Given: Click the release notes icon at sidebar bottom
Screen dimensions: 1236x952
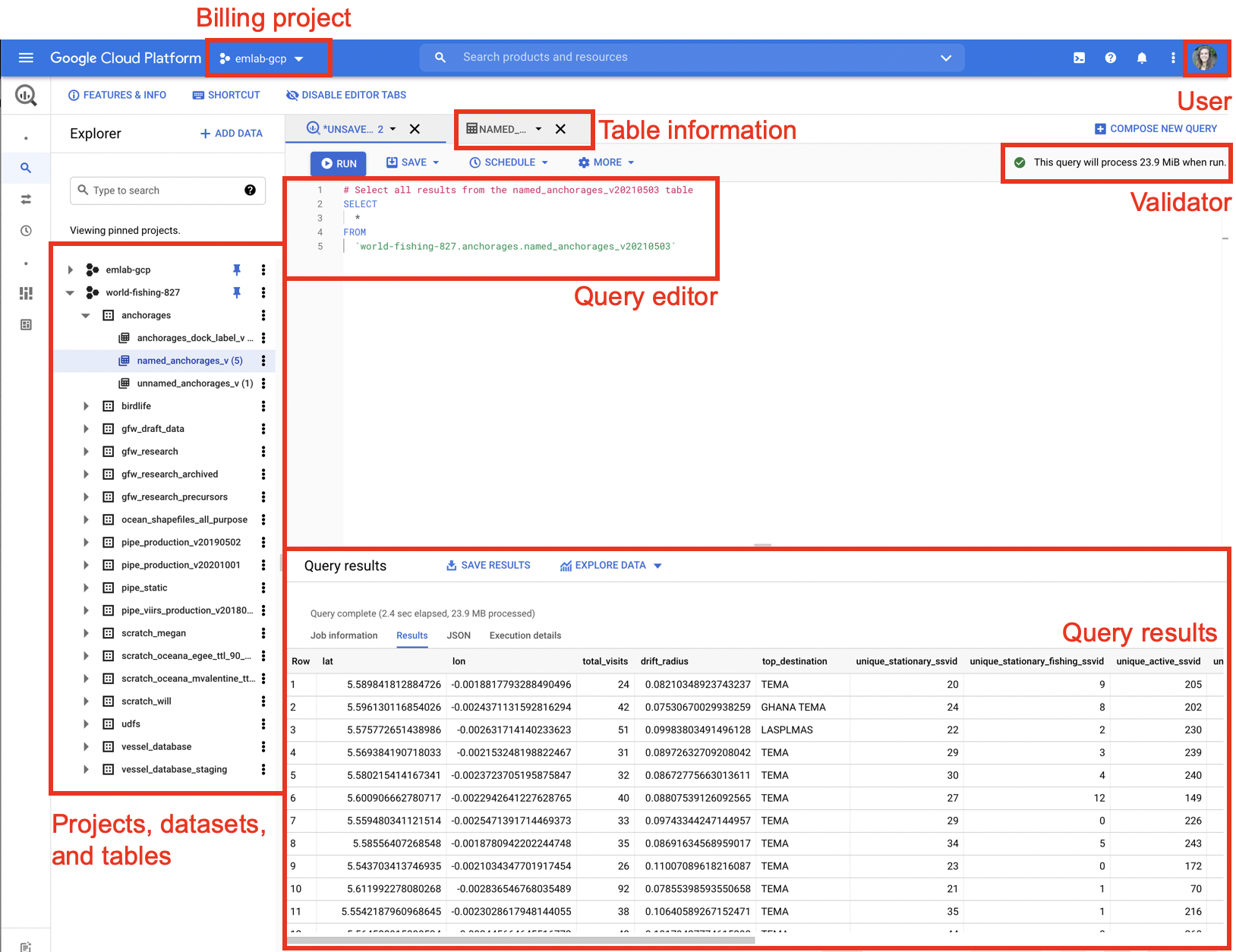Looking at the screenshot, I should coord(26,946).
